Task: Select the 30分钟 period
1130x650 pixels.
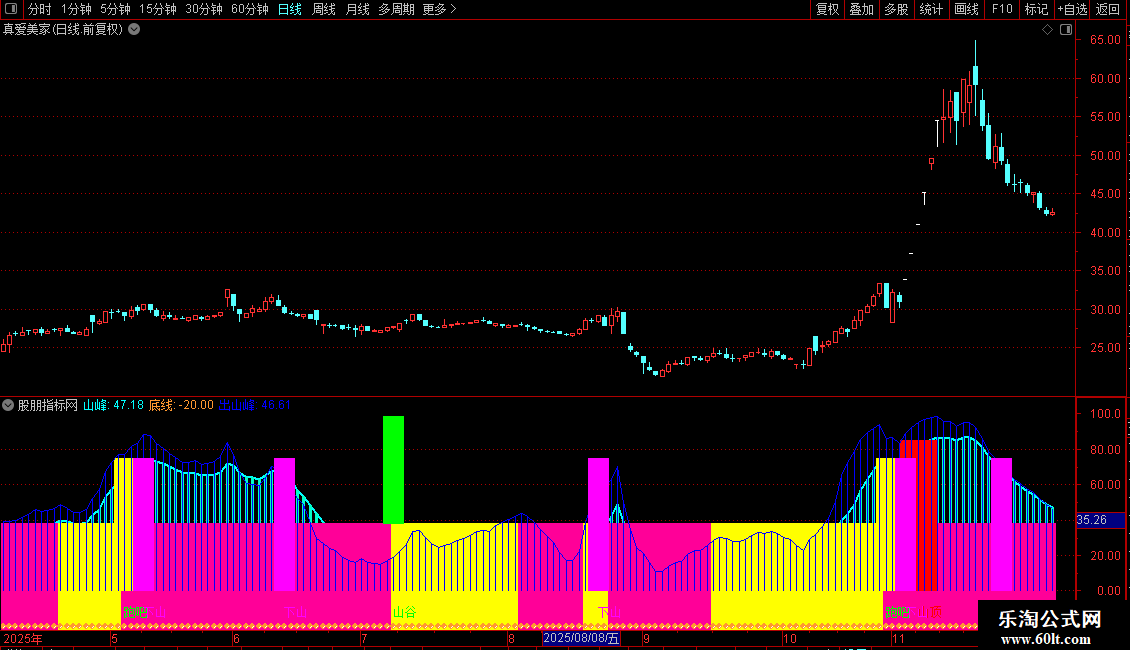Action: tap(204, 9)
